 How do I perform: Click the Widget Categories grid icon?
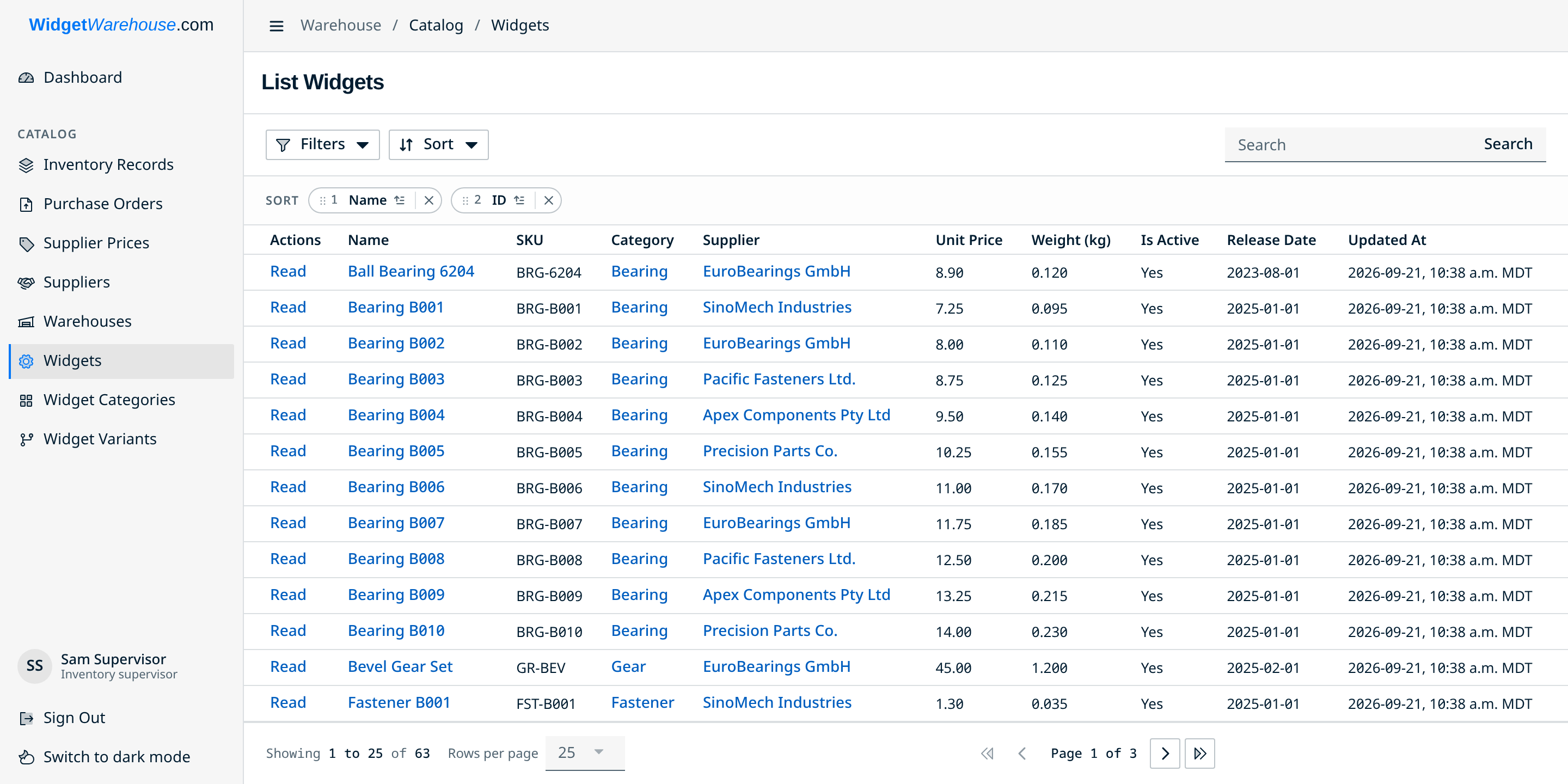point(26,400)
